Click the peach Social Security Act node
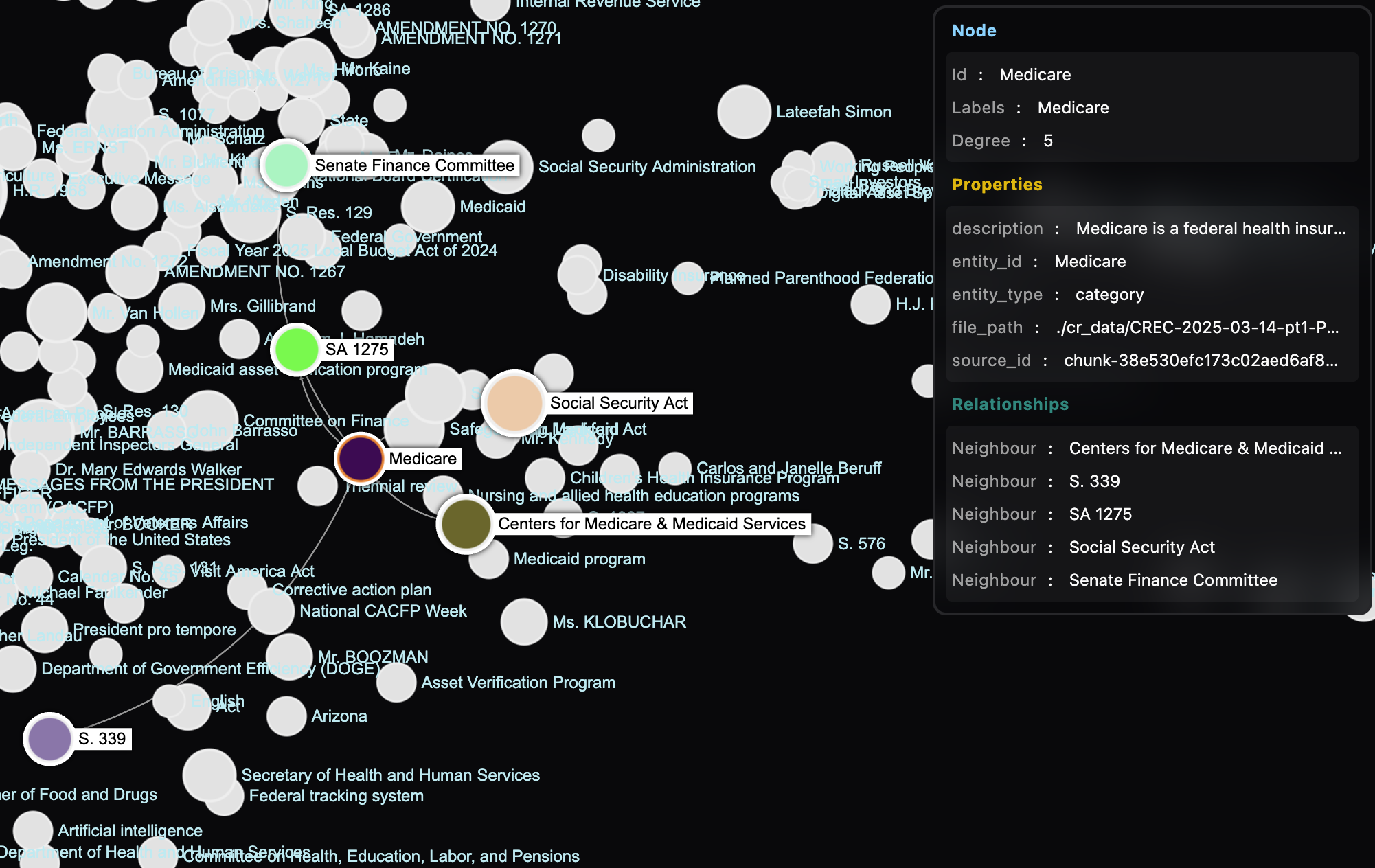The width and height of the screenshot is (1375, 868). (514, 403)
